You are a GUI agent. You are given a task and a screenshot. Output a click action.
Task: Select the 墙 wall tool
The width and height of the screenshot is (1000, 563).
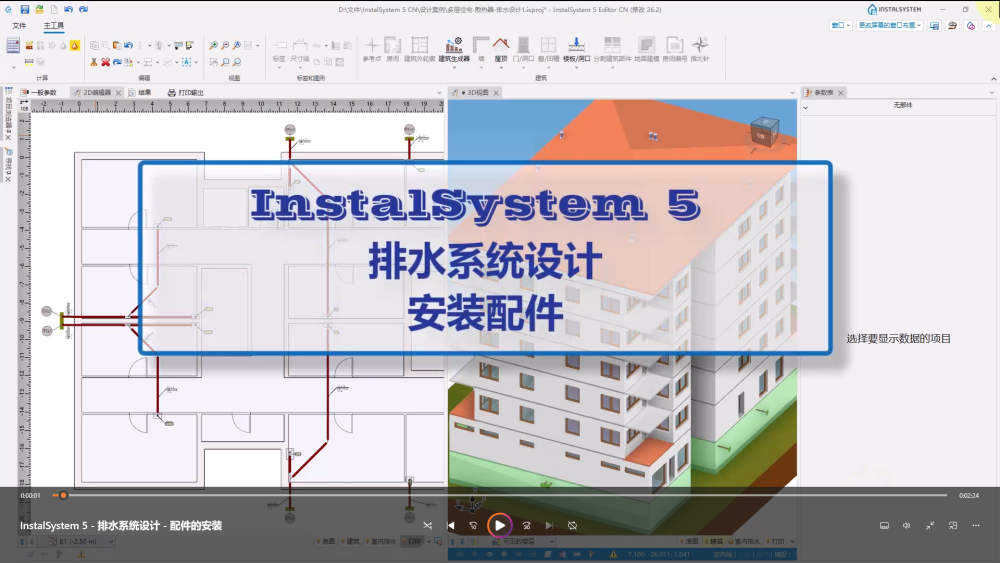tap(481, 50)
